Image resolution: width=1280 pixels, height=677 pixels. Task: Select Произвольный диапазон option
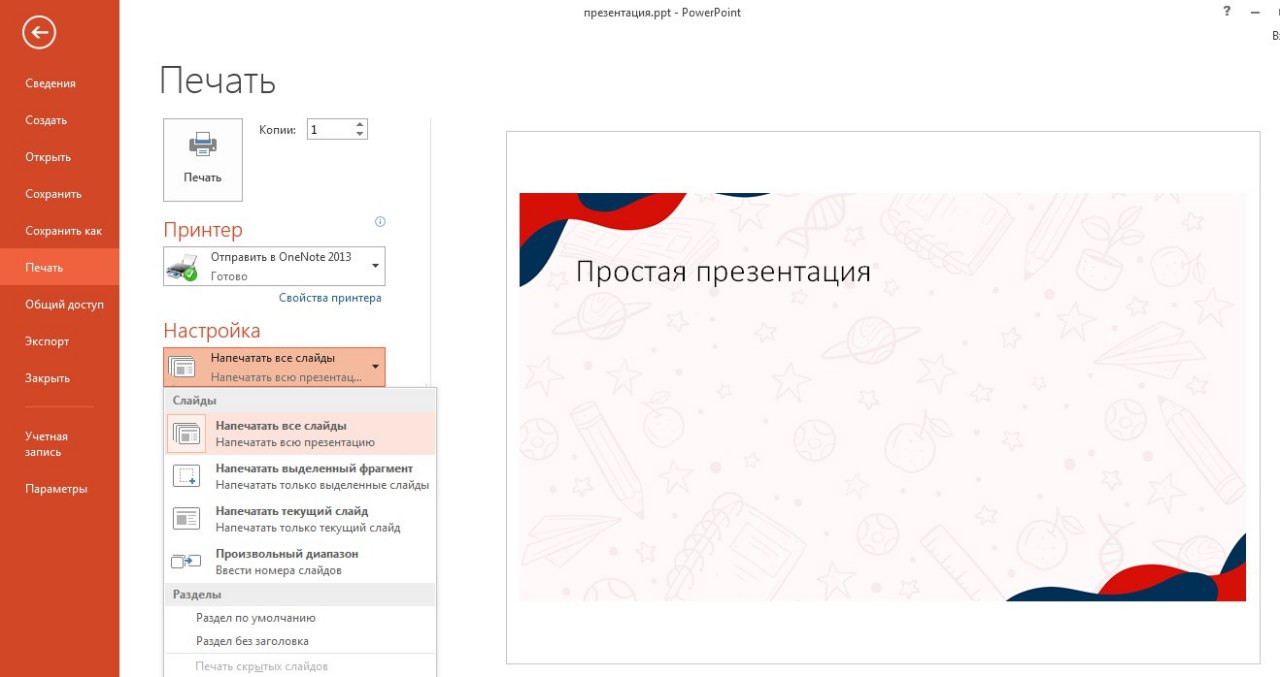(300, 562)
